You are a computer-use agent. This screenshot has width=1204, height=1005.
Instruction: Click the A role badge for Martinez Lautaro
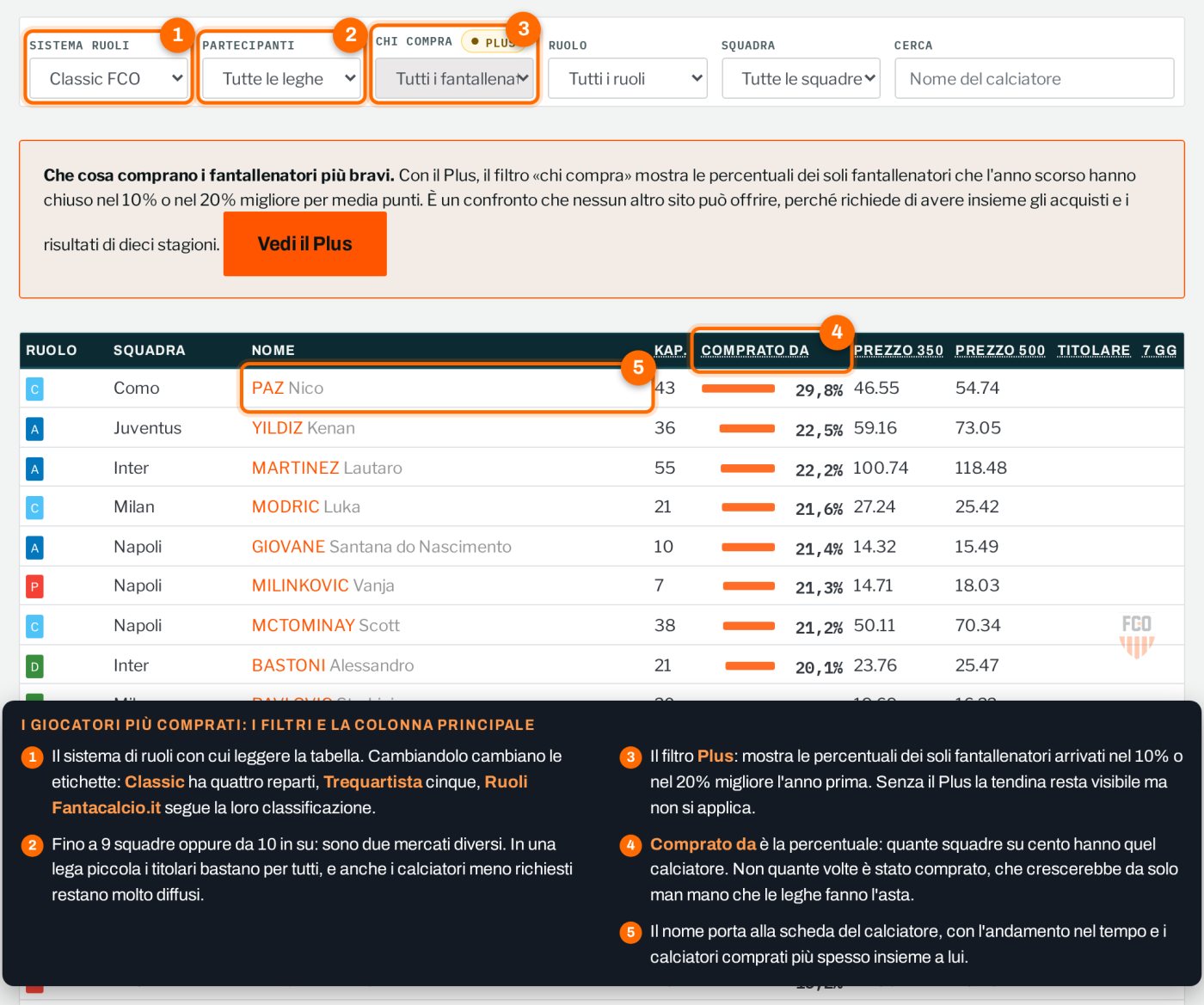(x=34, y=469)
